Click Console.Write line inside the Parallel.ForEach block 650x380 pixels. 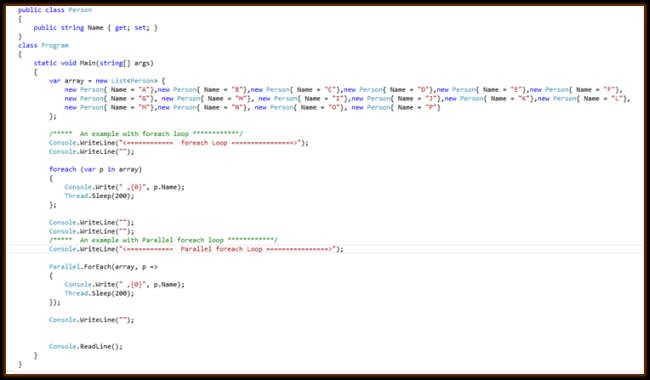pyautogui.click(x=124, y=285)
